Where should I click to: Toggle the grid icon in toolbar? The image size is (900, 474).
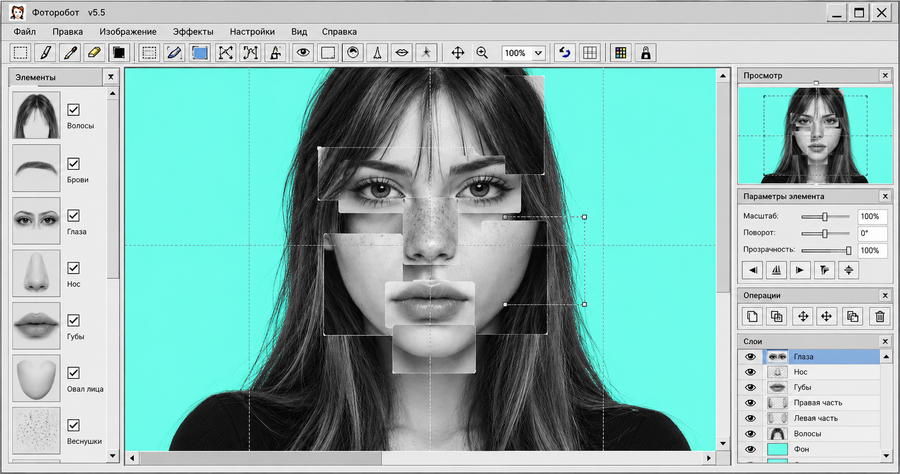click(589, 53)
